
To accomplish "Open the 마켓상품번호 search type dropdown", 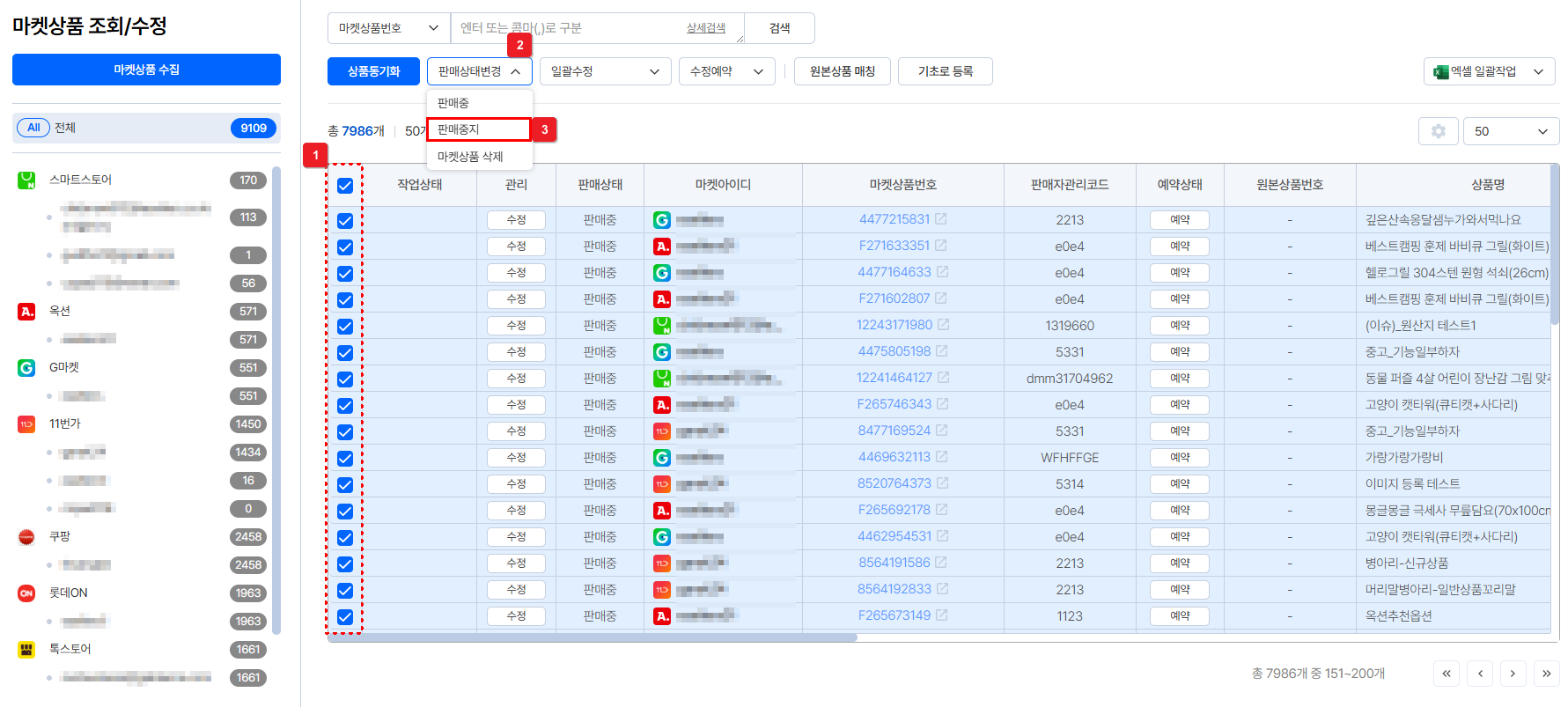I will (x=388, y=28).
